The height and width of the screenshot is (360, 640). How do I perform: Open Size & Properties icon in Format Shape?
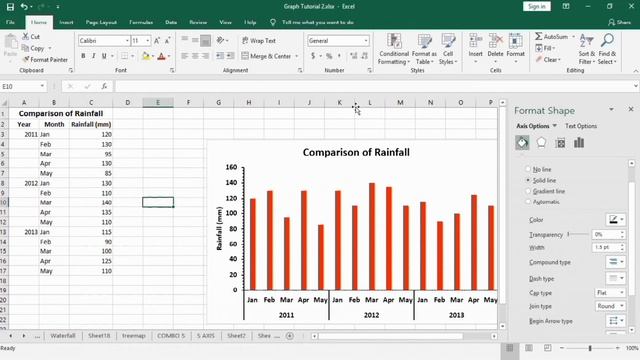pos(560,143)
